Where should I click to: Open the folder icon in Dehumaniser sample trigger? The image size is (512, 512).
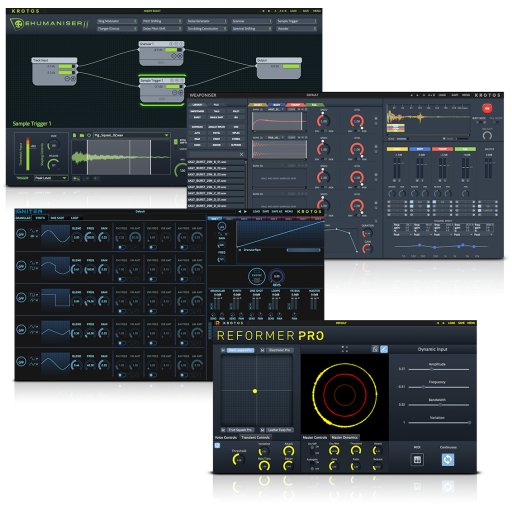pos(82,135)
